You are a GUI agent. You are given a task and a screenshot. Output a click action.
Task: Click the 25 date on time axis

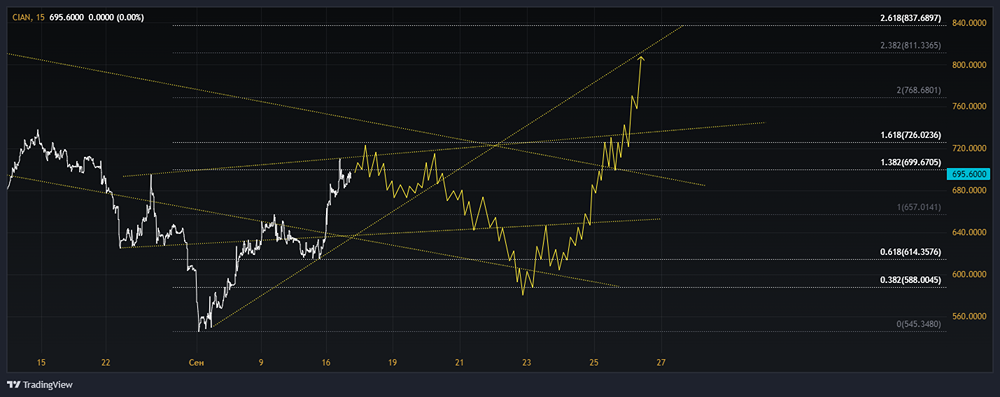(x=594, y=363)
